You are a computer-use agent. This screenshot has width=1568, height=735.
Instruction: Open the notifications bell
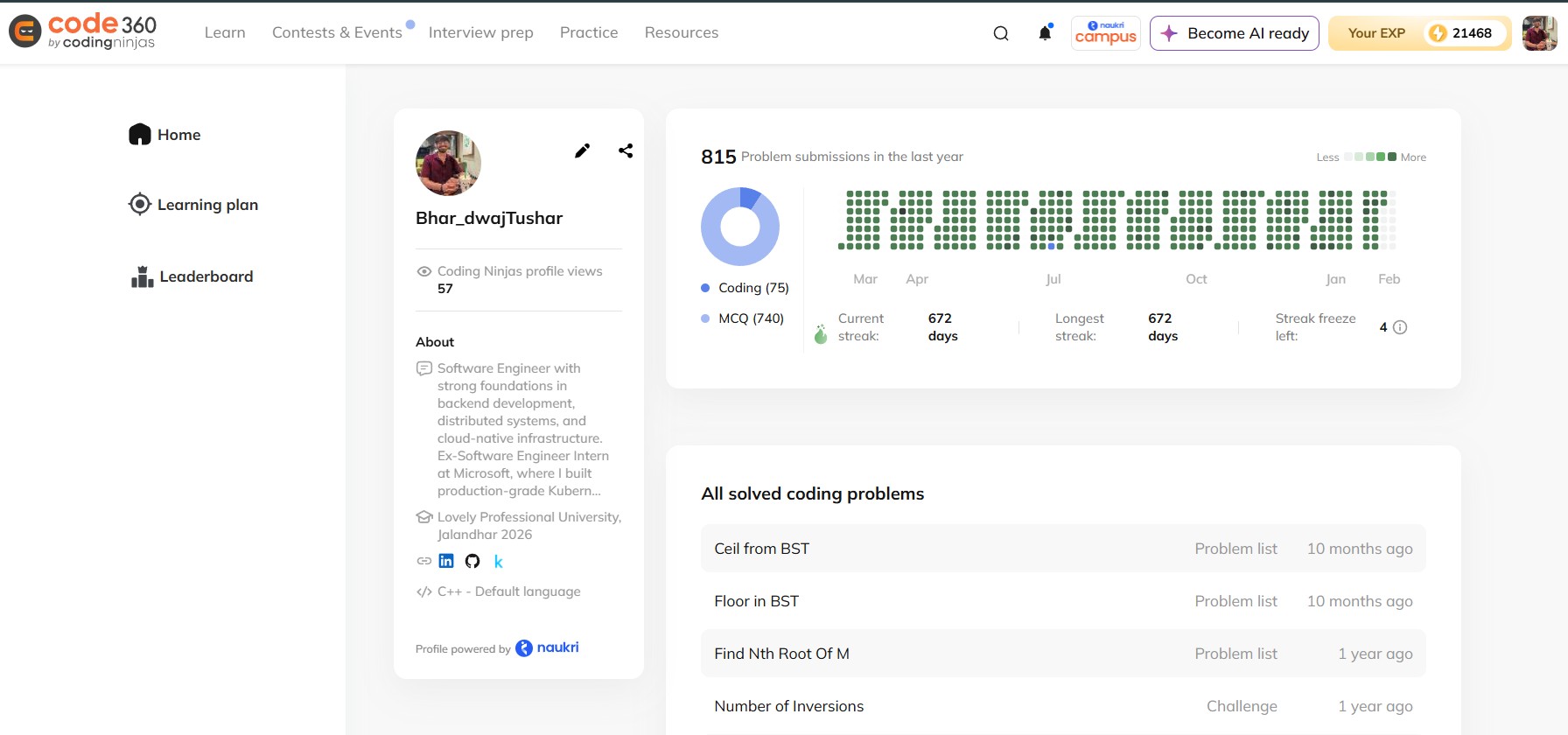pyautogui.click(x=1045, y=33)
